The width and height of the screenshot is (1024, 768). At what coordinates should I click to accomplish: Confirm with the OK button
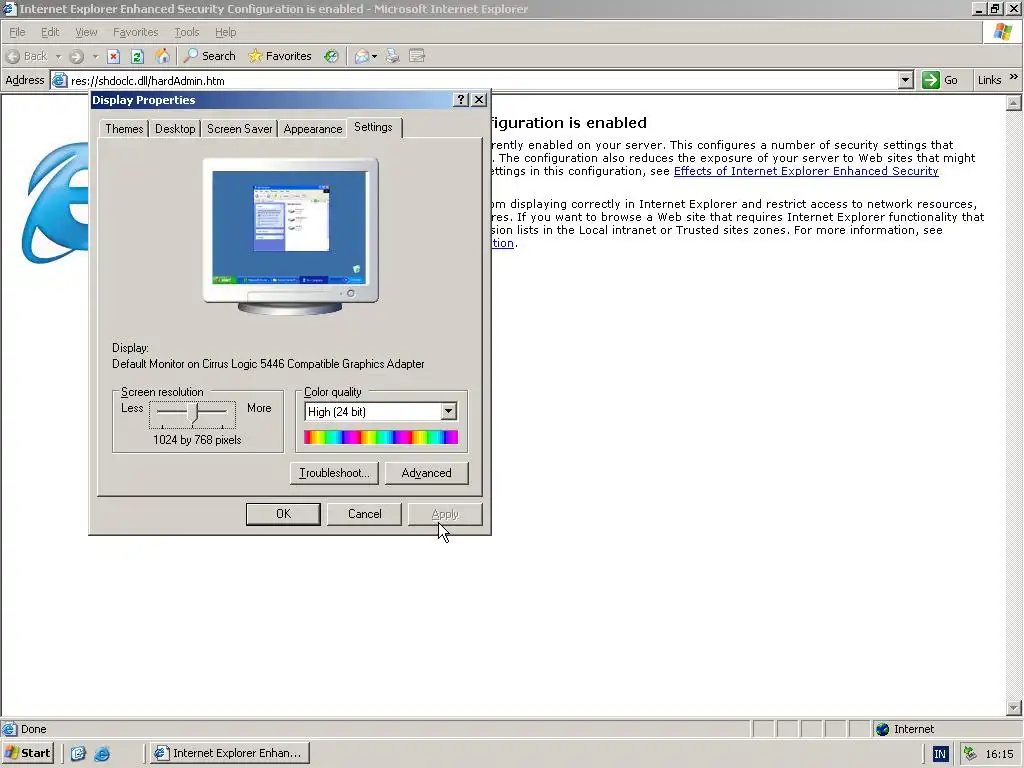click(283, 514)
